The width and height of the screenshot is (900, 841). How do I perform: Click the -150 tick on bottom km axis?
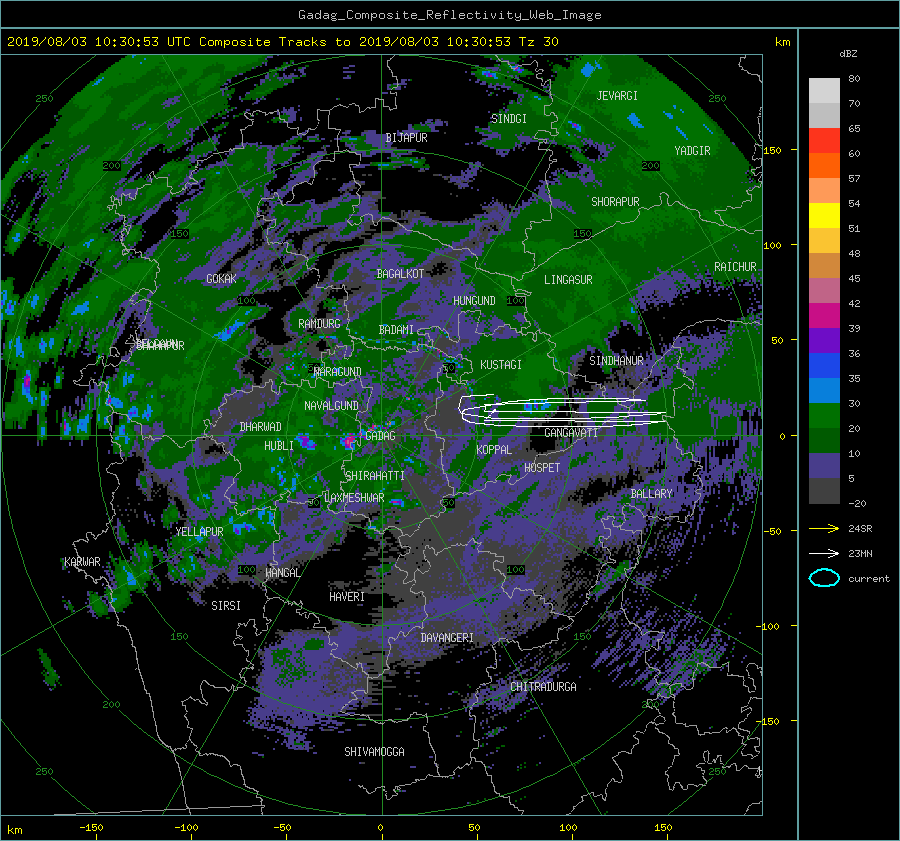point(91,828)
